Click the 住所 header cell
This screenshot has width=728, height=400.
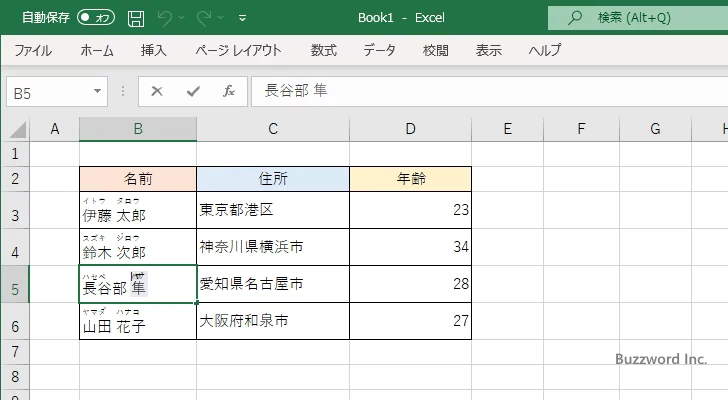pos(273,179)
